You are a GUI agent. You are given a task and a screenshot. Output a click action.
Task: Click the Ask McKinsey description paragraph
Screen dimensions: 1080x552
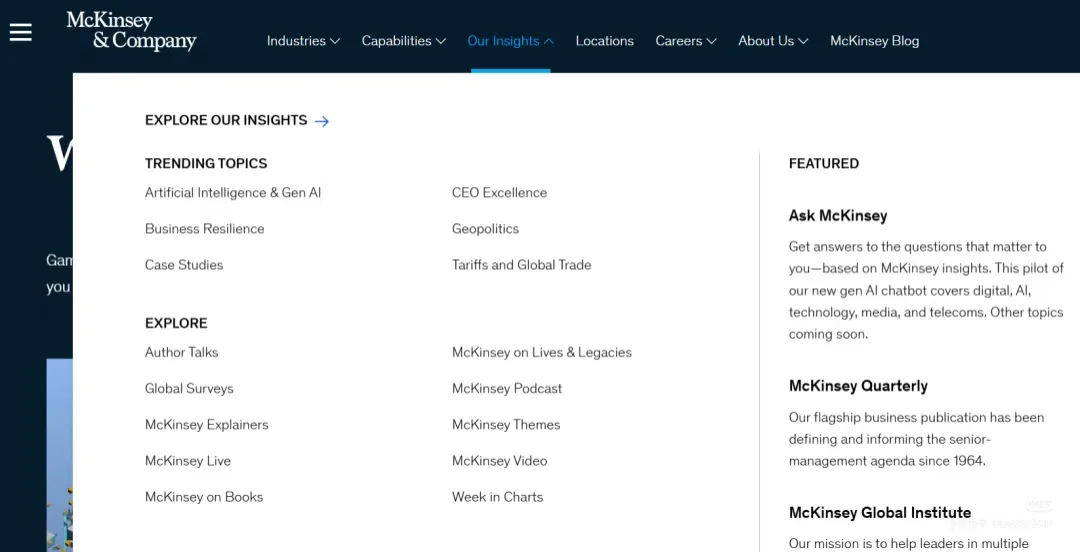926,290
